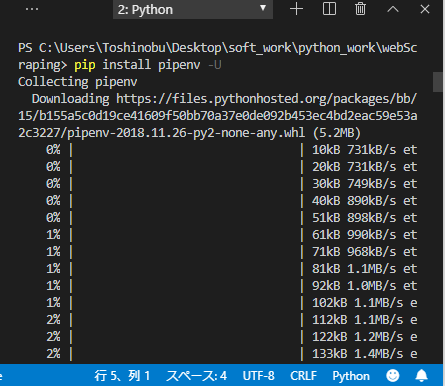Change line endings via 'CRLF' status item
Image resolution: width=445 pixels, height=386 pixels.
pyautogui.click(x=303, y=376)
